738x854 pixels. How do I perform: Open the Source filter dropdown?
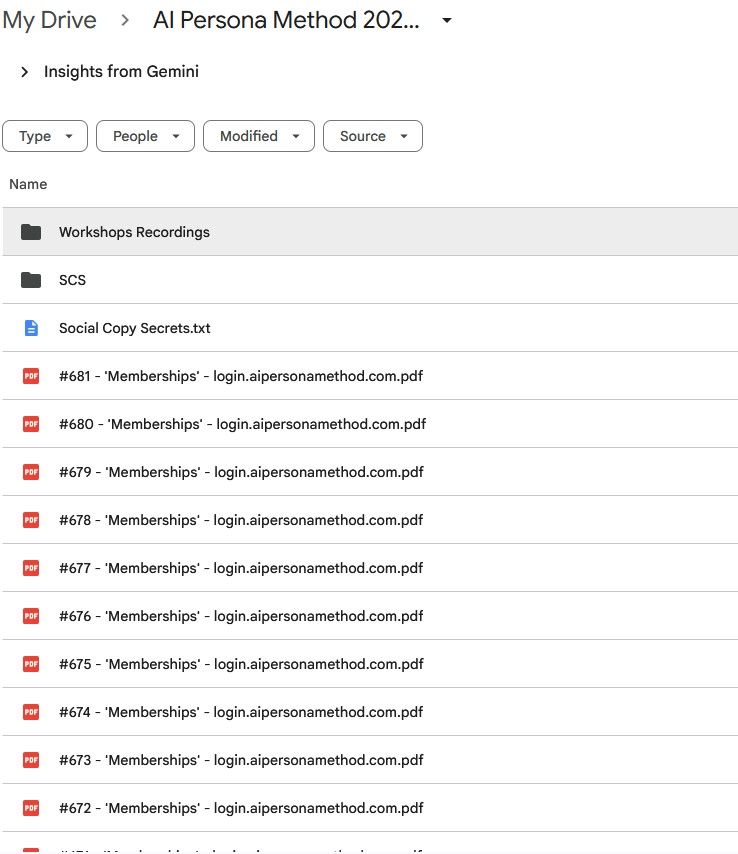click(372, 136)
